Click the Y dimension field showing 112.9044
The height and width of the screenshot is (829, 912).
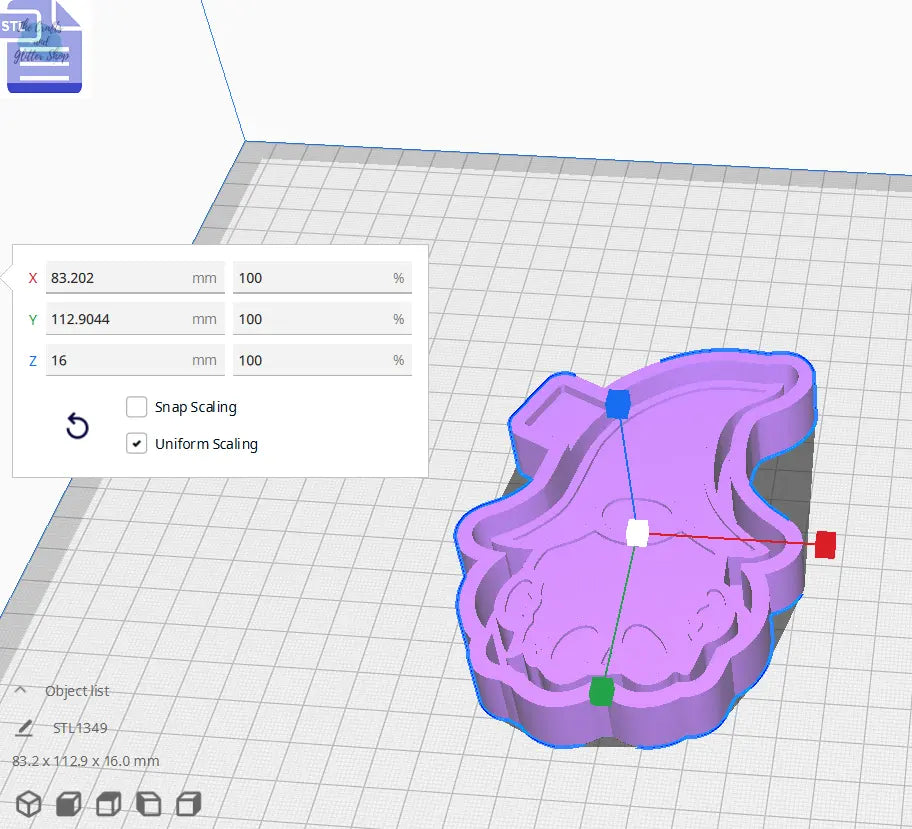(135, 318)
